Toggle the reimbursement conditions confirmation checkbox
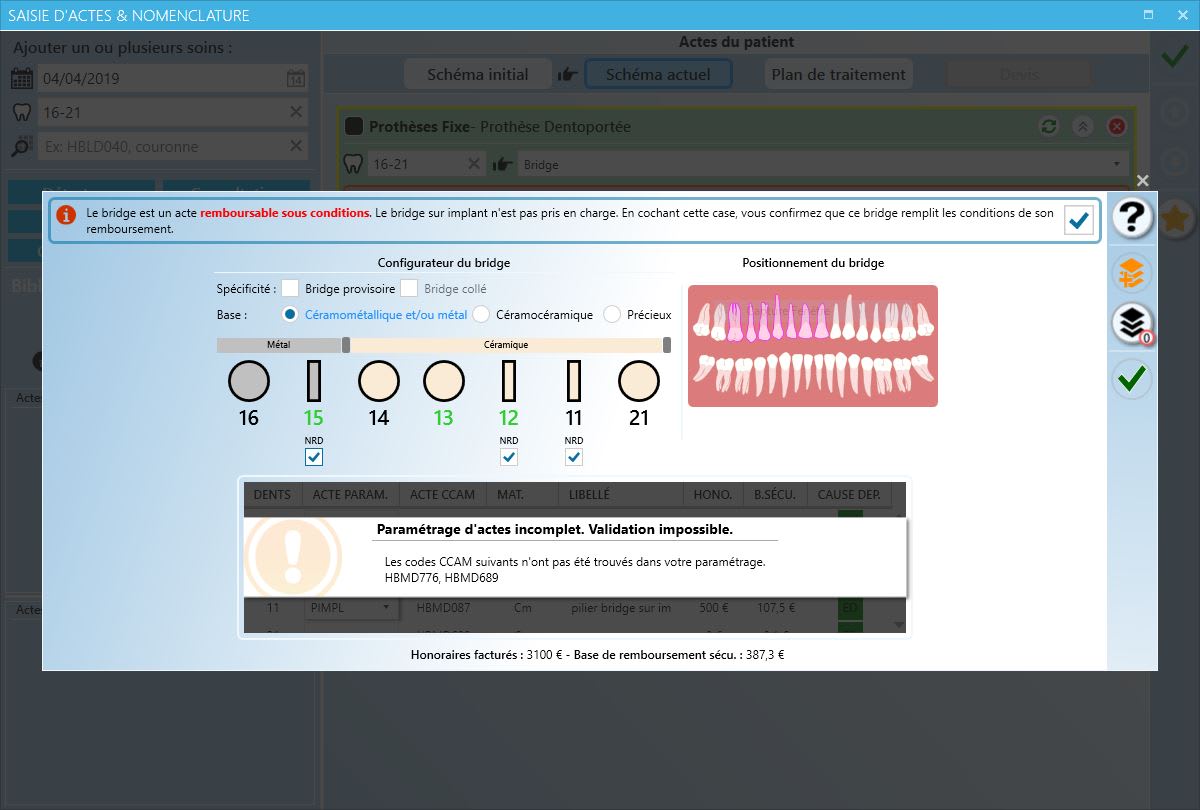The image size is (1200, 810). tap(1079, 220)
